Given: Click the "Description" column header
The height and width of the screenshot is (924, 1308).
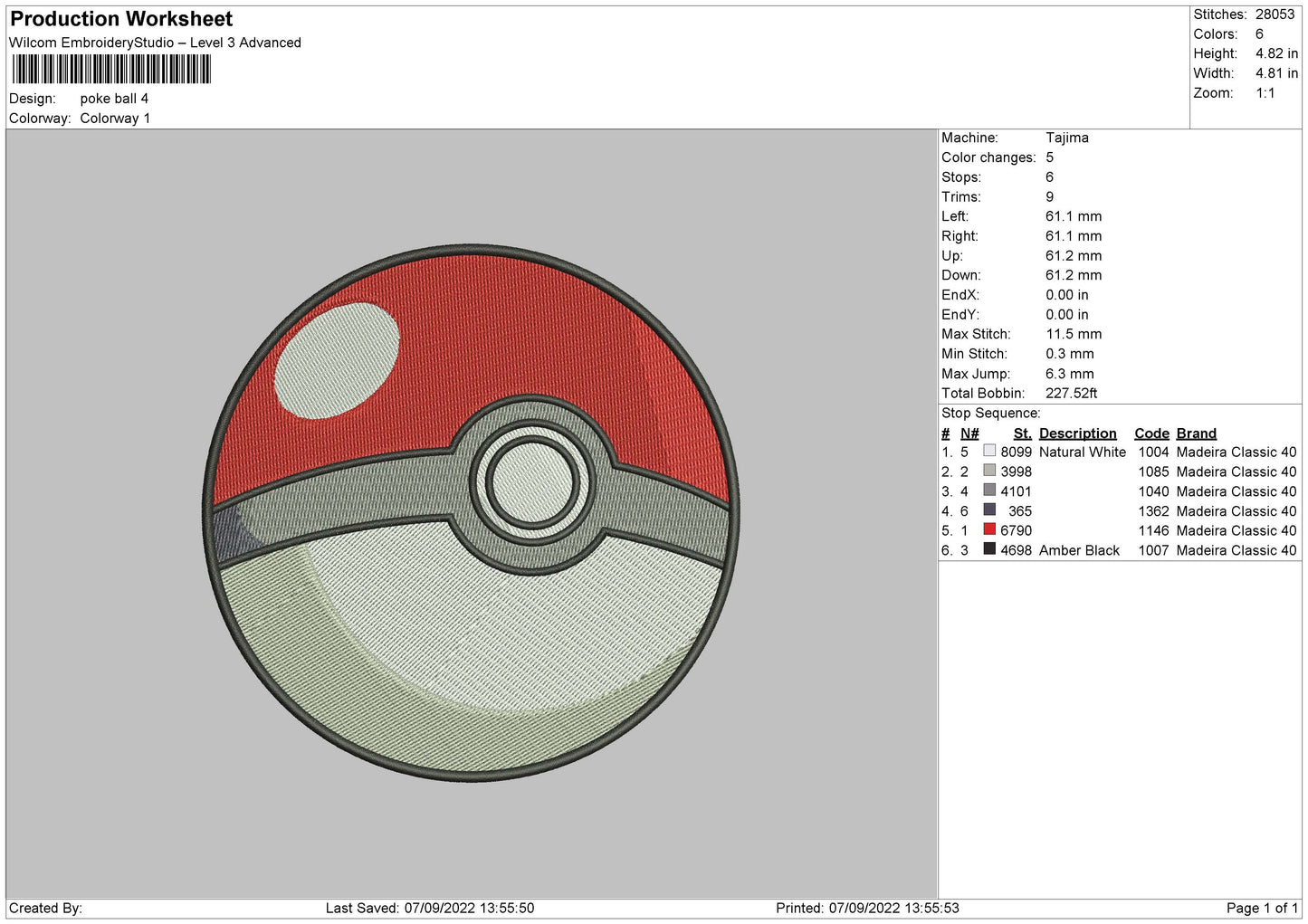Looking at the screenshot, I should pos(1078,433).
